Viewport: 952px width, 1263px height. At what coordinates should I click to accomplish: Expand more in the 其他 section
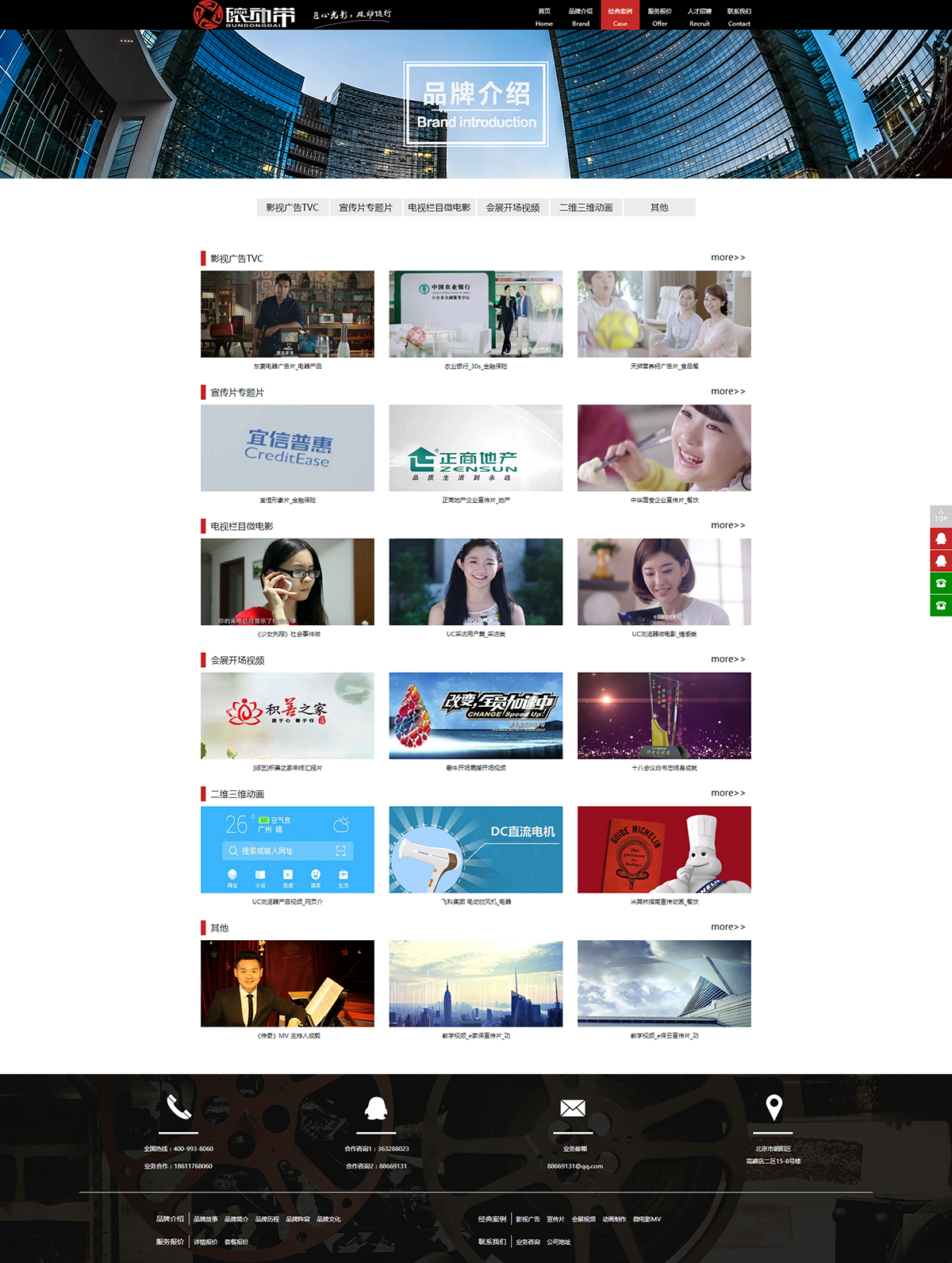click(x=727, y=927)
